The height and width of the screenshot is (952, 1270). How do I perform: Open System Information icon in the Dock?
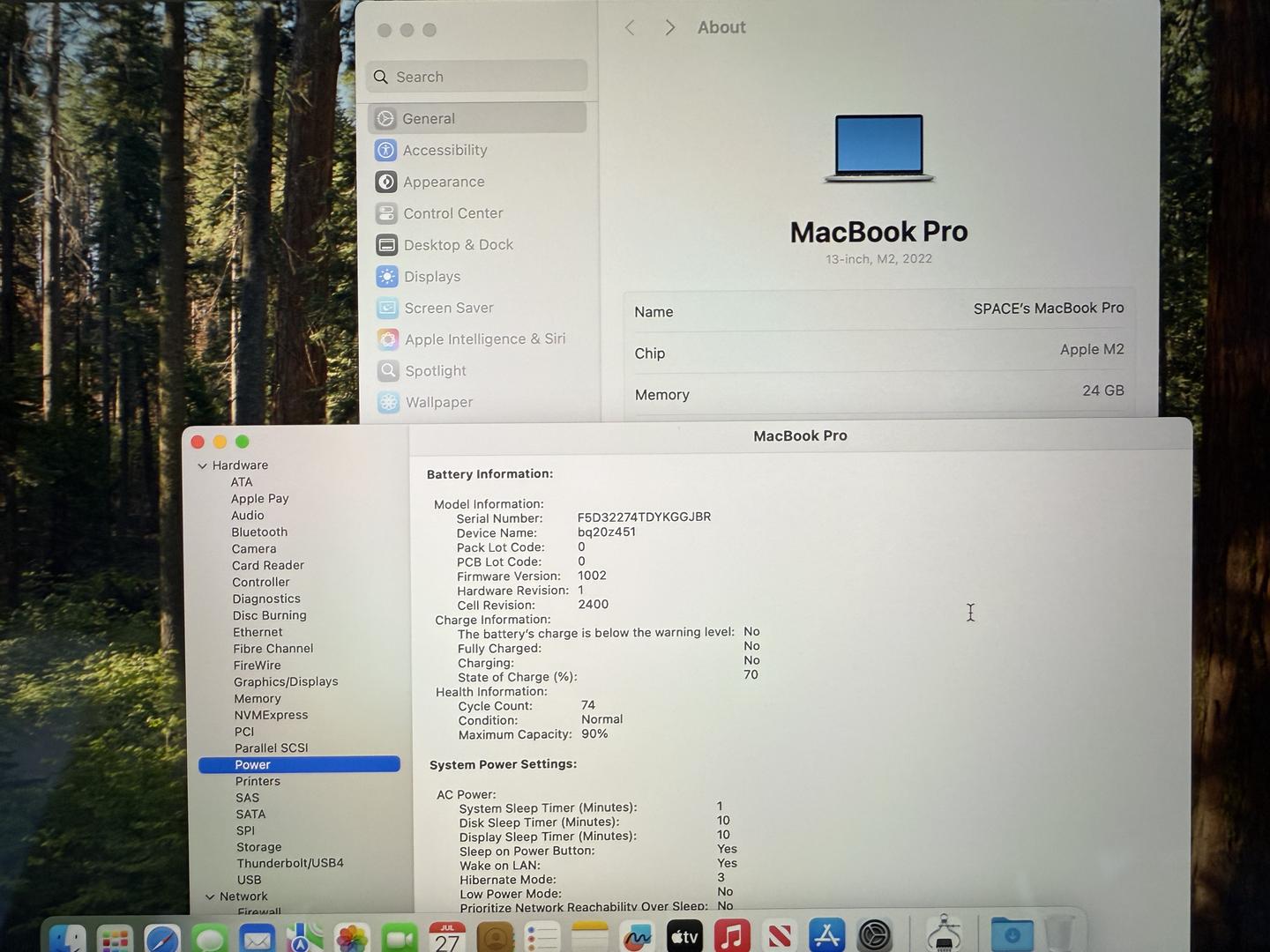click(x=945, y=934)
